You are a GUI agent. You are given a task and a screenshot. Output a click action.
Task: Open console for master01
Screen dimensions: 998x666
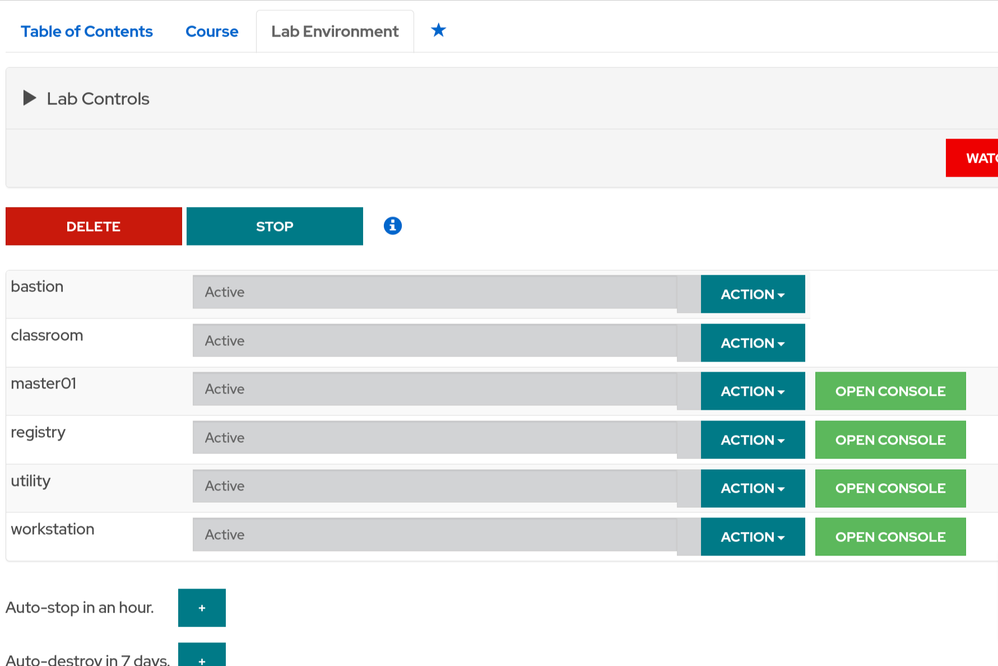(x=890, y=391)
